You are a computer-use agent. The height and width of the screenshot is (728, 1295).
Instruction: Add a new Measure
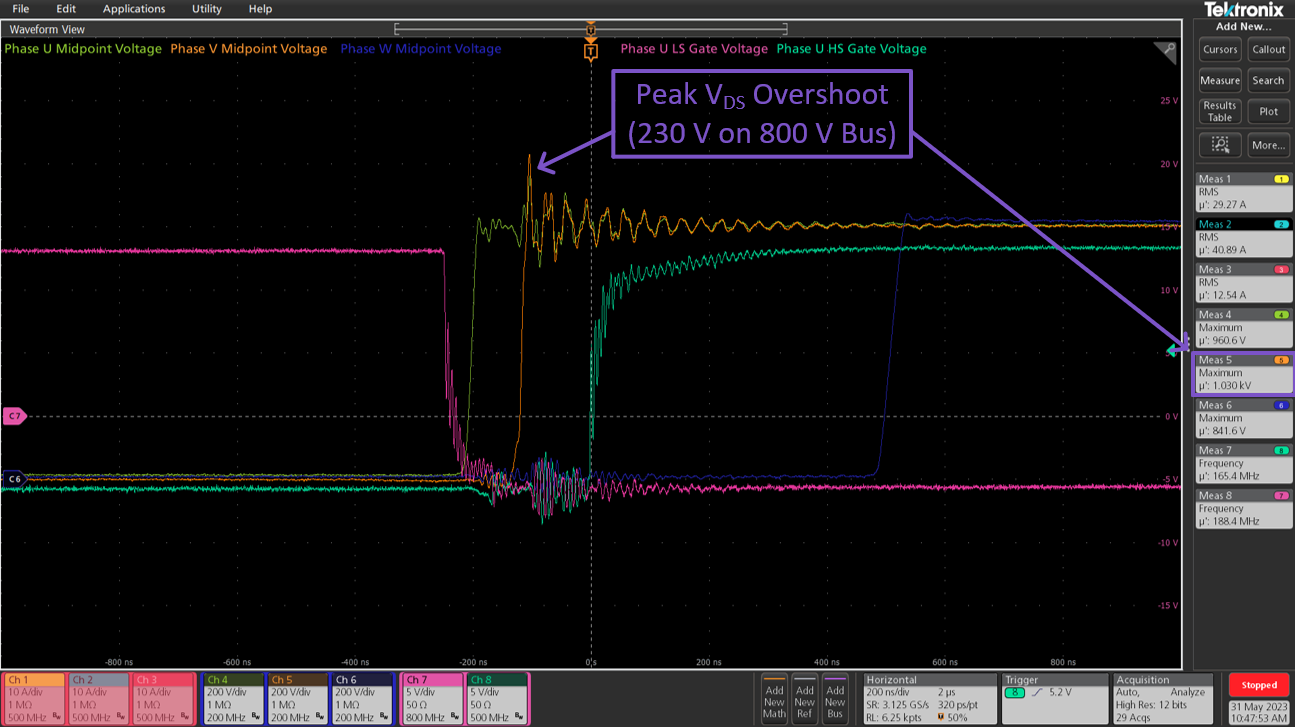point(1220,81)
